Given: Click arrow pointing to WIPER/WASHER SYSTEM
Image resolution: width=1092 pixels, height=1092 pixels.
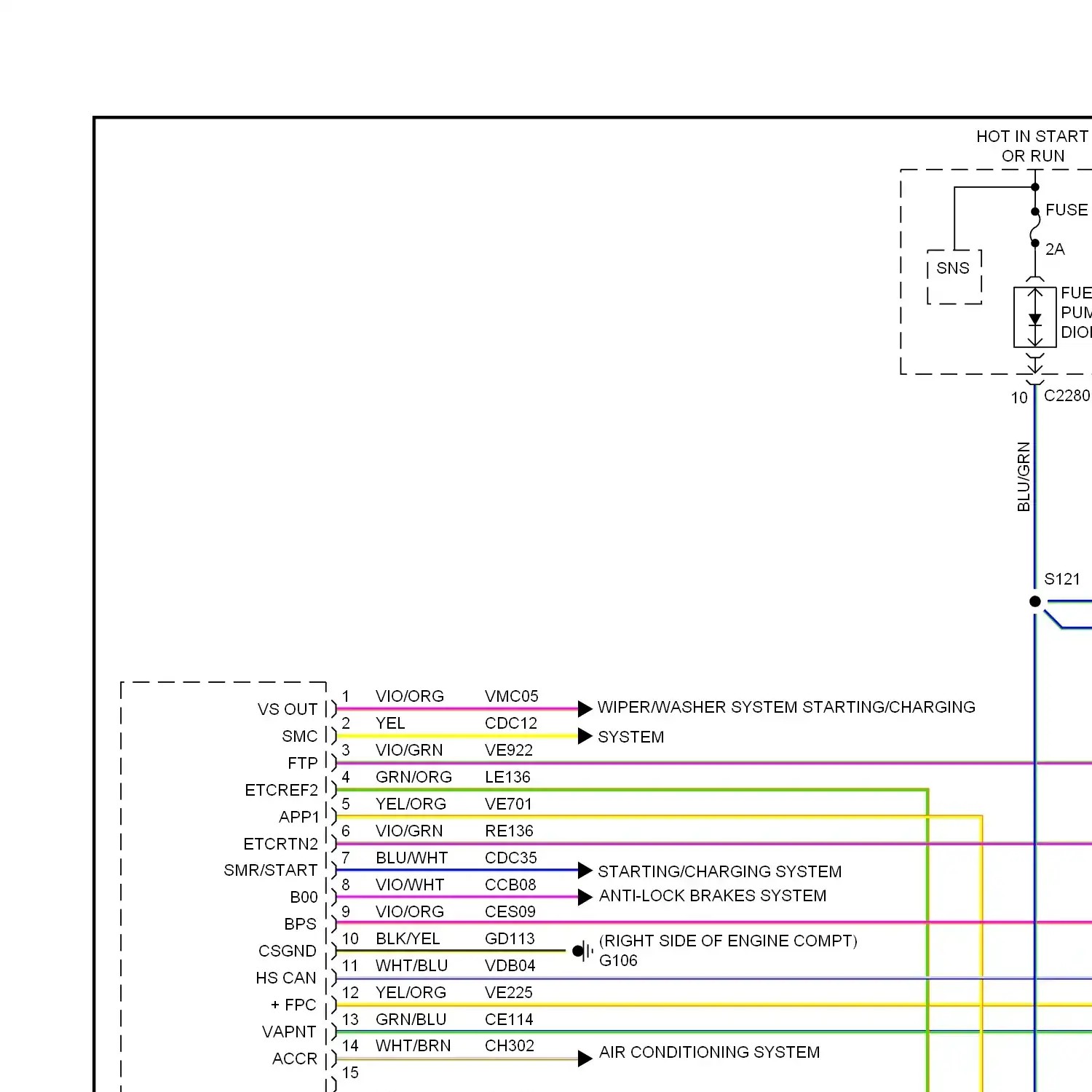Looking at the screenshot, I should (585, 708).
